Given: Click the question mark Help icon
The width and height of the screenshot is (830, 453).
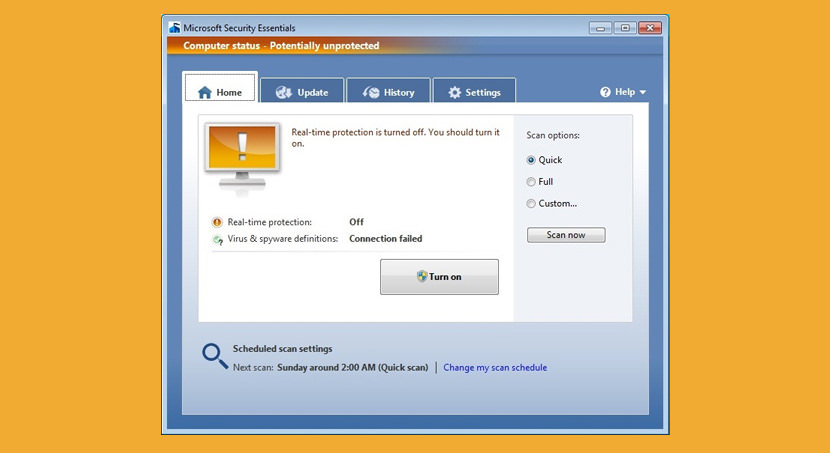Looking at the screenshot, I should click(606, 92).
